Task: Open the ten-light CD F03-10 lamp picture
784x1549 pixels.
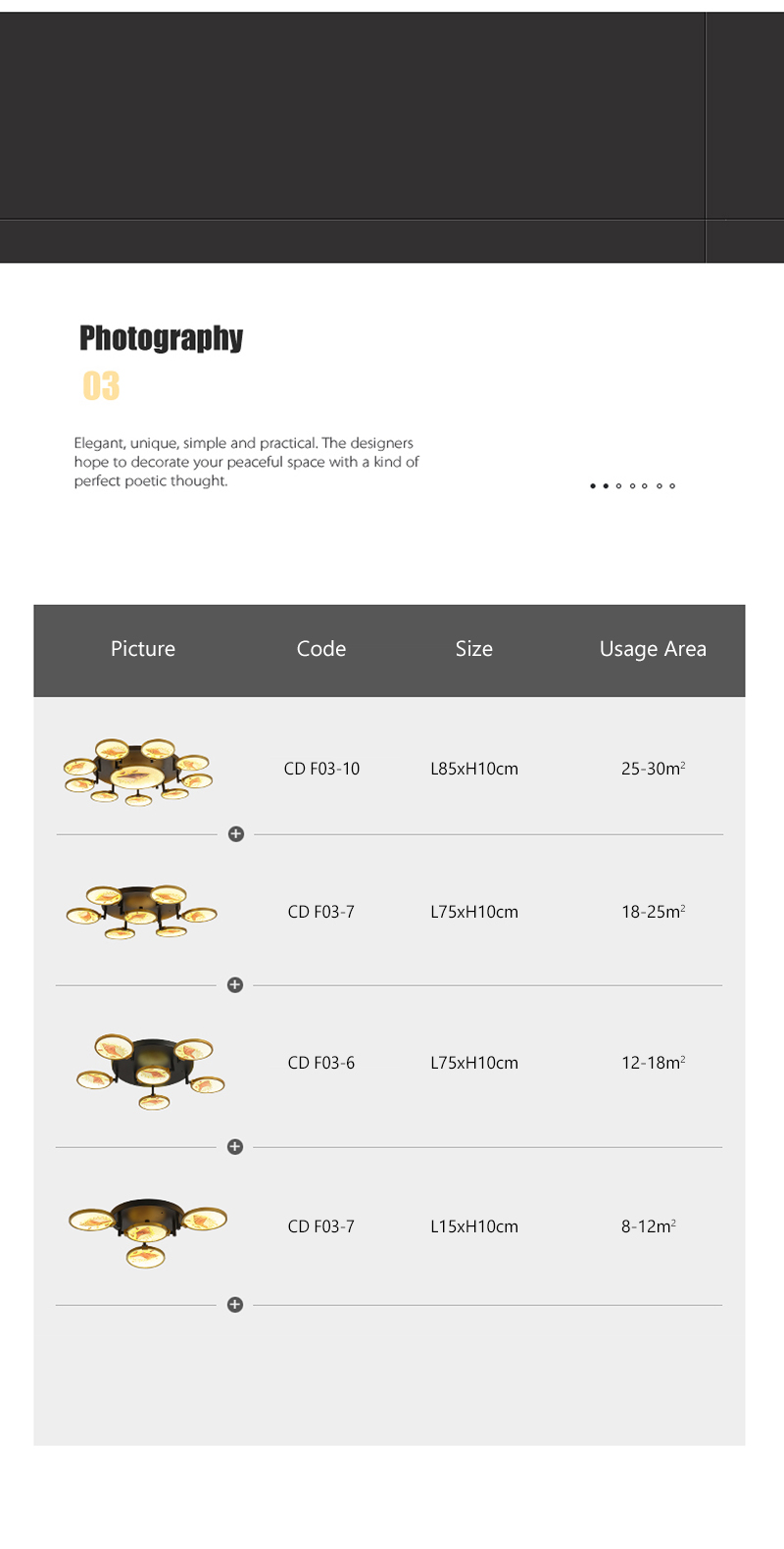Action: [x=138, y=771]
